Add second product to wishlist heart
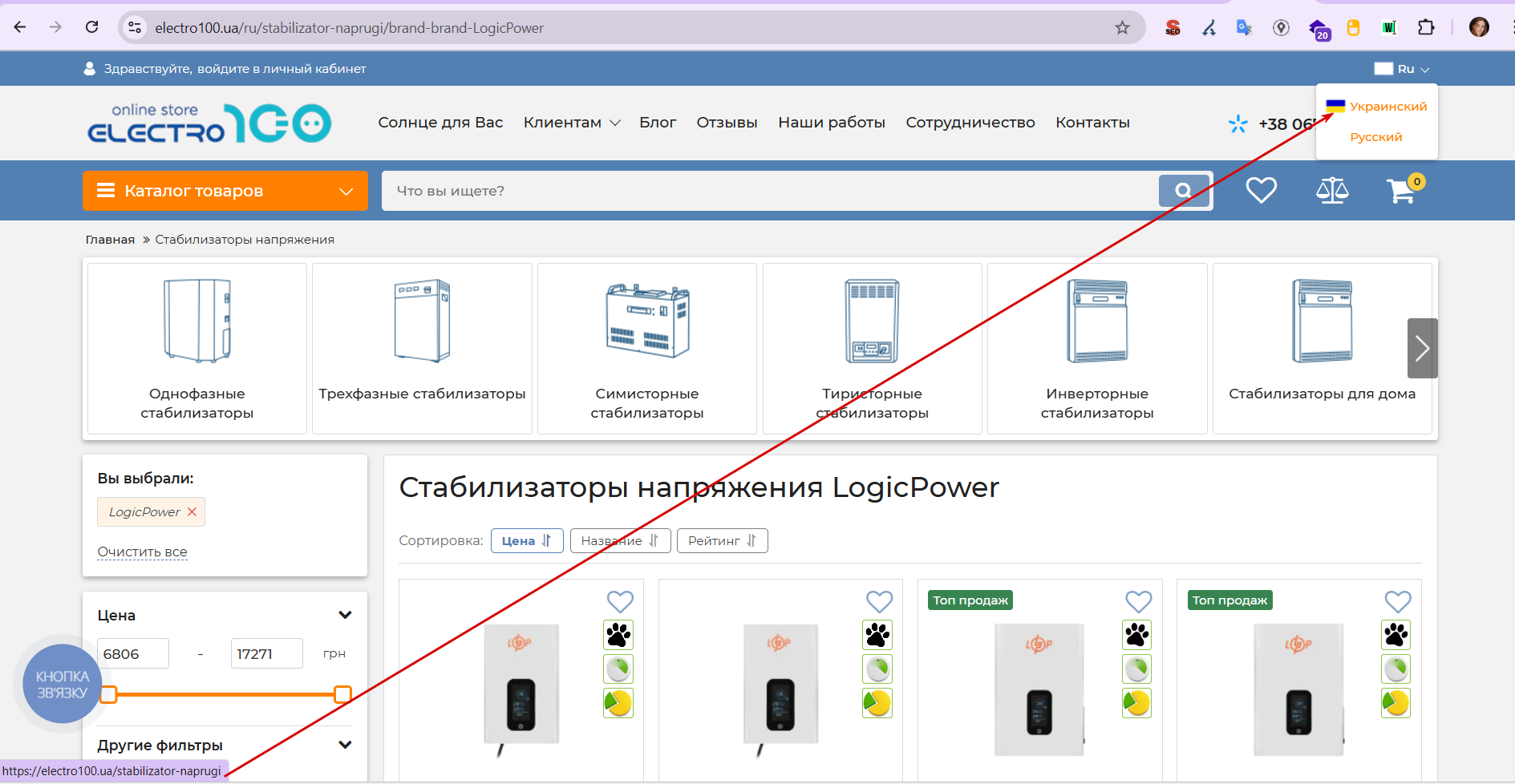Viewport: 1515px width, 784px height. click(879, 601)
